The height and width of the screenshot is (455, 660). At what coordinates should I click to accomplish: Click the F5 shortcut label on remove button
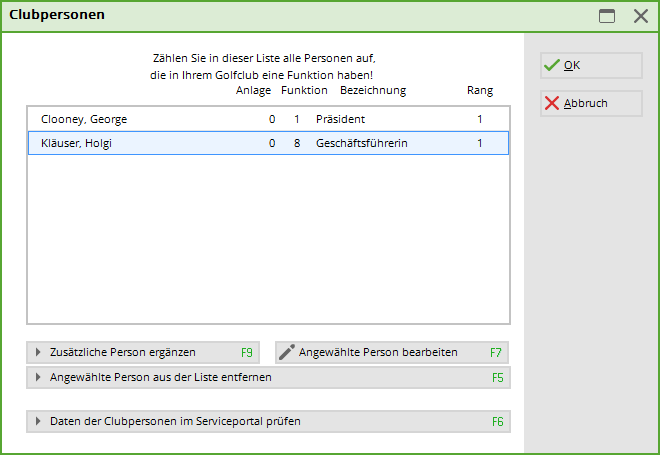[x=498, y=378]
